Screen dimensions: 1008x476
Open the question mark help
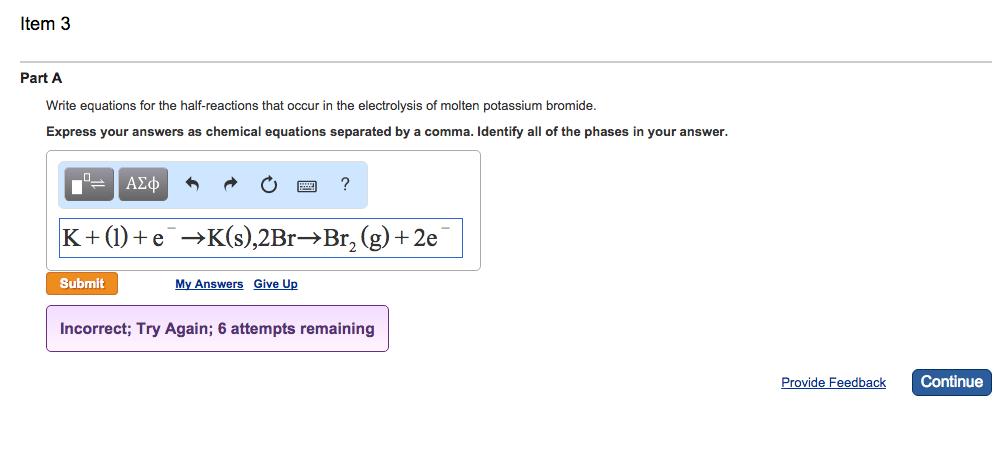coord(345,184)
